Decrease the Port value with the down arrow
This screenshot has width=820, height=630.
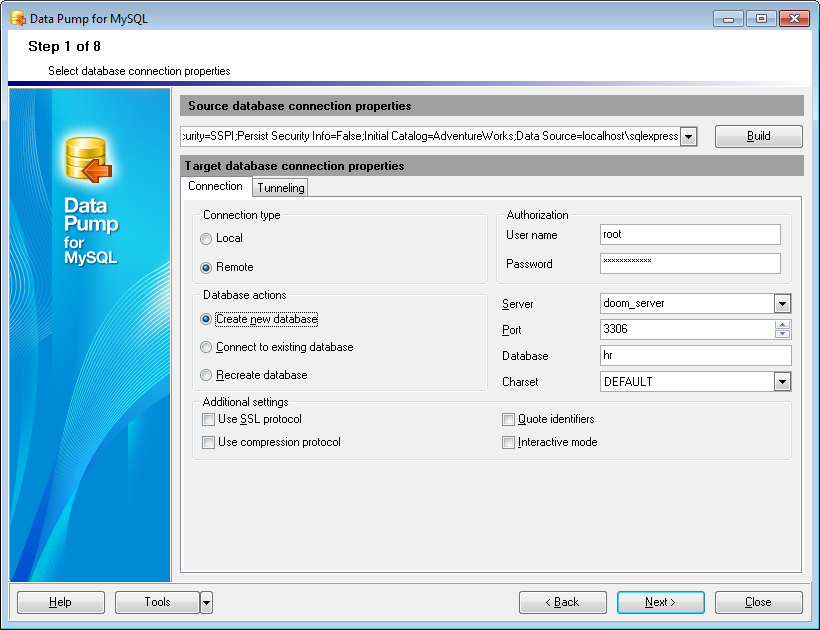782,334
